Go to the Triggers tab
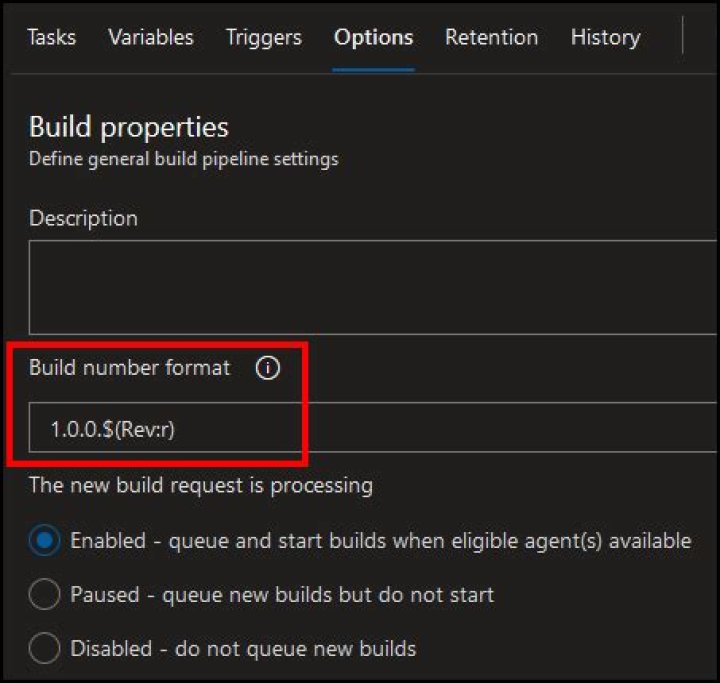 pos(264,38)
